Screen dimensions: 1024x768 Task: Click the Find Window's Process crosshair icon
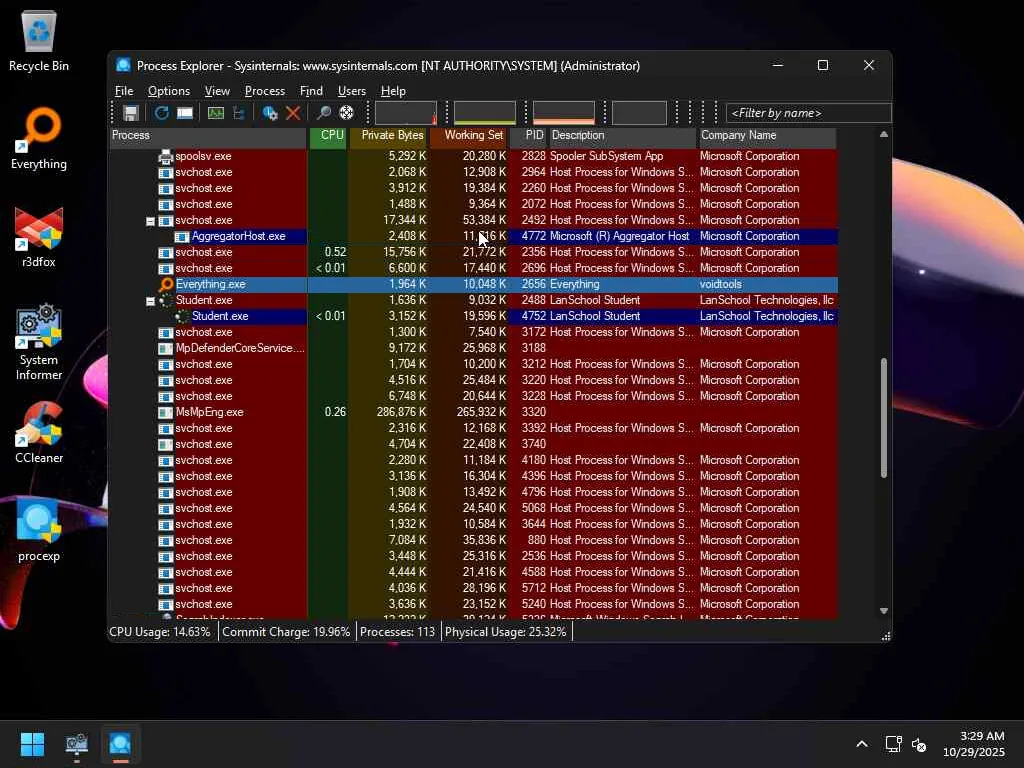pos(347,113)
